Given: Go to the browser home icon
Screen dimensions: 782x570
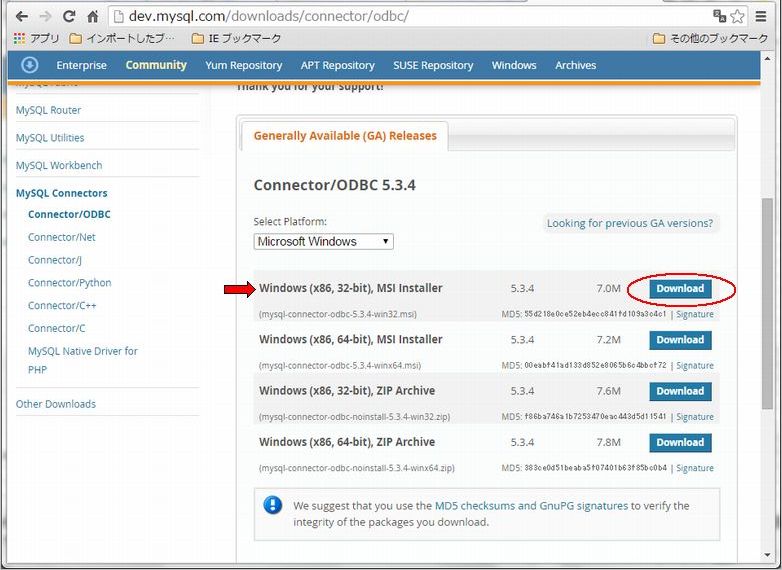Looking at the screenshot, I should 93,16.
